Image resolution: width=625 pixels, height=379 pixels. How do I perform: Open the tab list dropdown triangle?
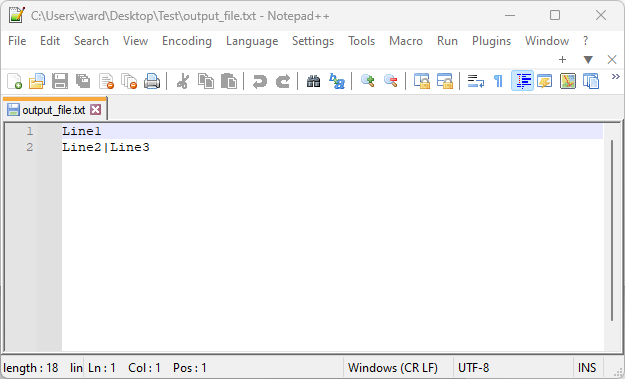588,60
